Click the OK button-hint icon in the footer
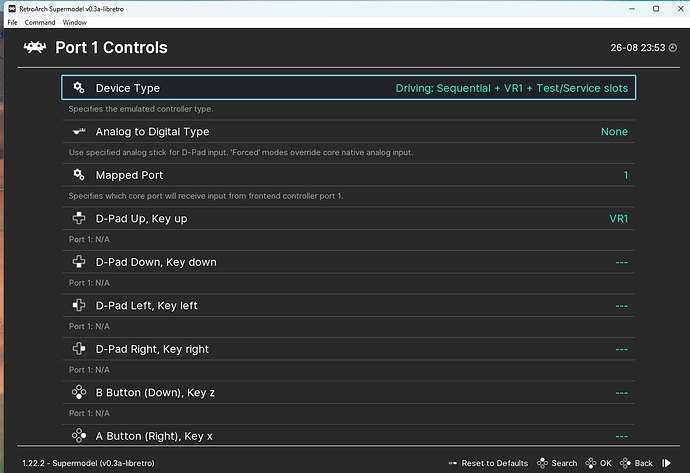This screenshot has height=473, width=690. pos(591,463)
